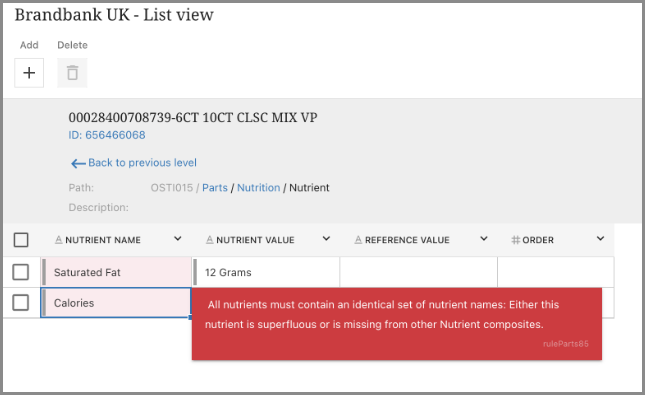645x395 pixels.
Task: Click the Add plus icon button
Action: tap(29, 73)
